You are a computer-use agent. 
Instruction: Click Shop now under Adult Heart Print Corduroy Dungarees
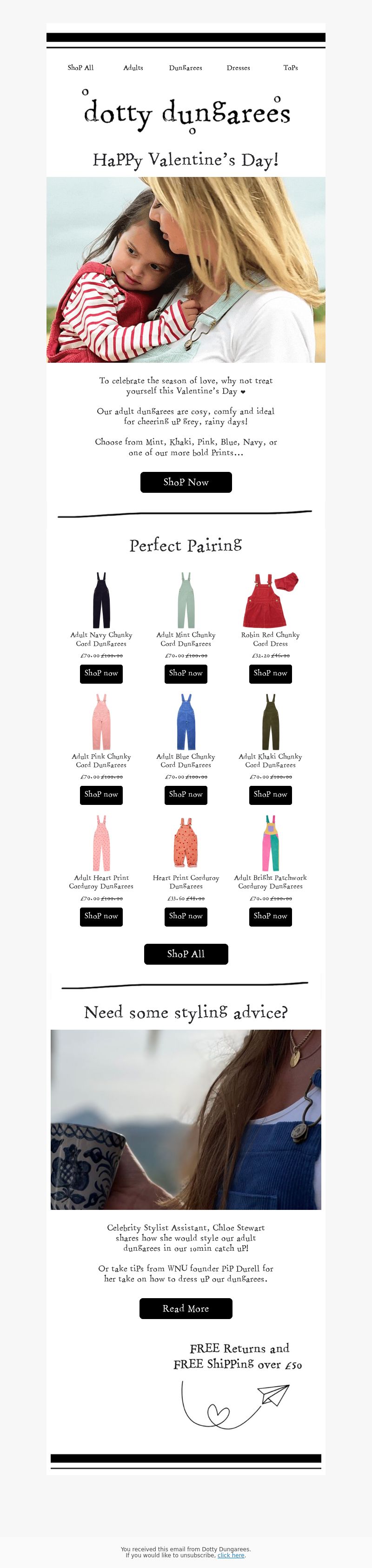point(101,916)
